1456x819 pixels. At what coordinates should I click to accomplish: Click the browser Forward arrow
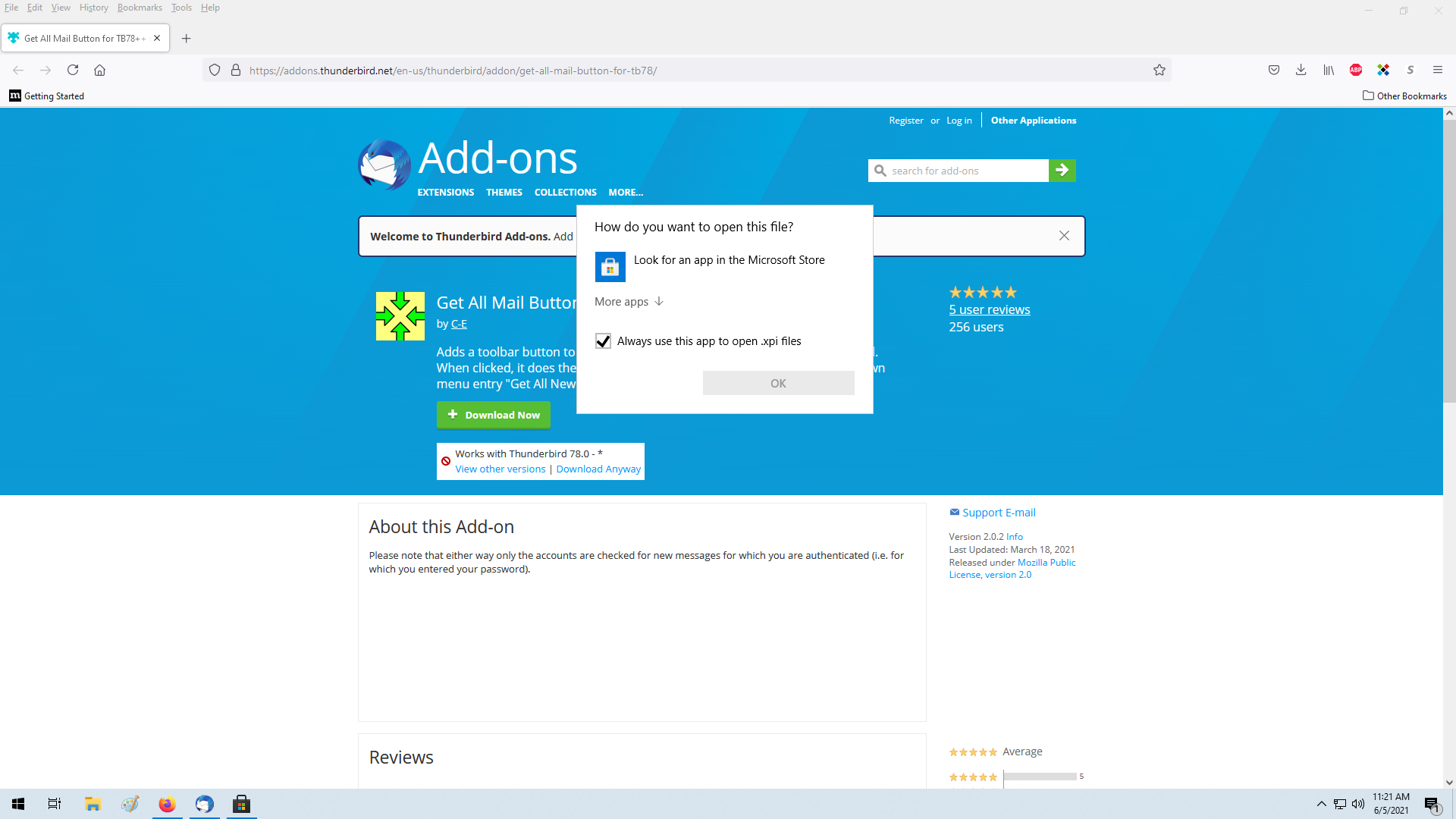45,70
